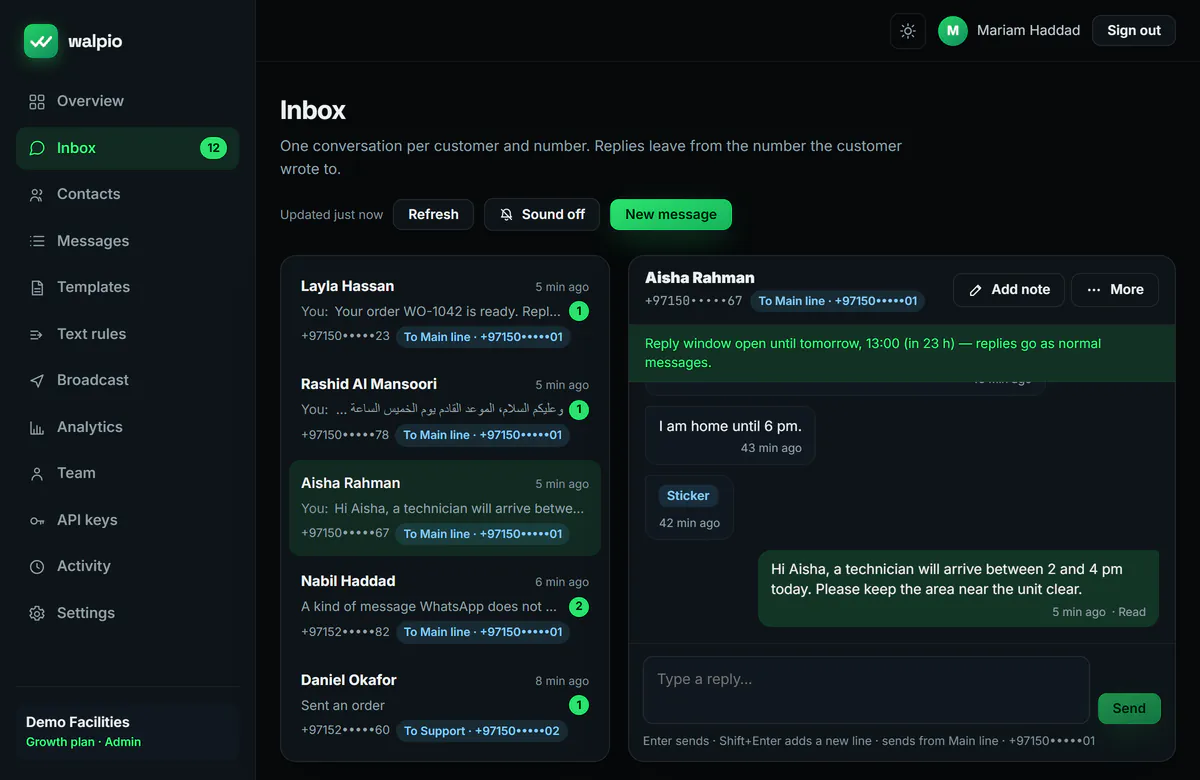
Task: Click the Settings gear icon
Action: pos(37,613)
